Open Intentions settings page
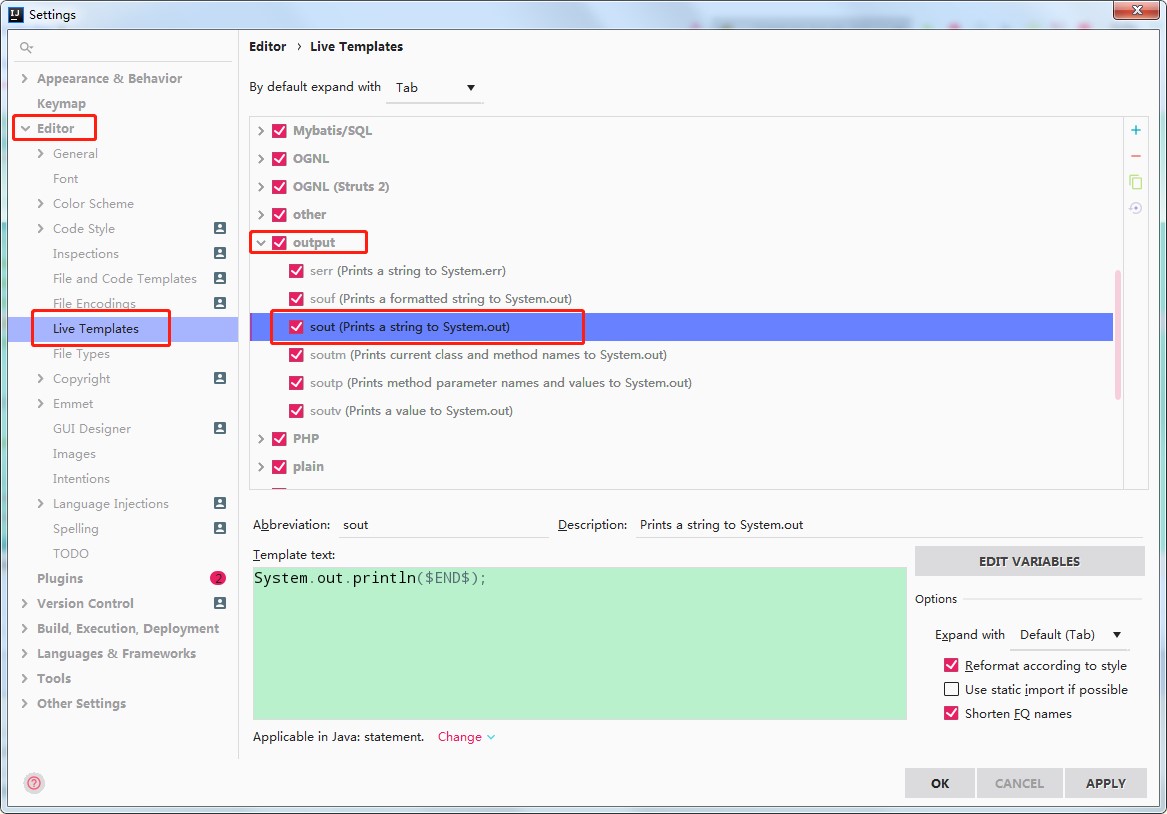 (81, 478)
